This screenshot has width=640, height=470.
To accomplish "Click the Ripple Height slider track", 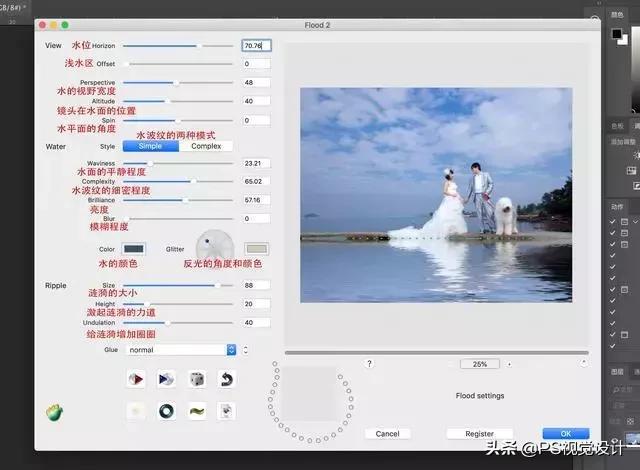I will (178, 304).
